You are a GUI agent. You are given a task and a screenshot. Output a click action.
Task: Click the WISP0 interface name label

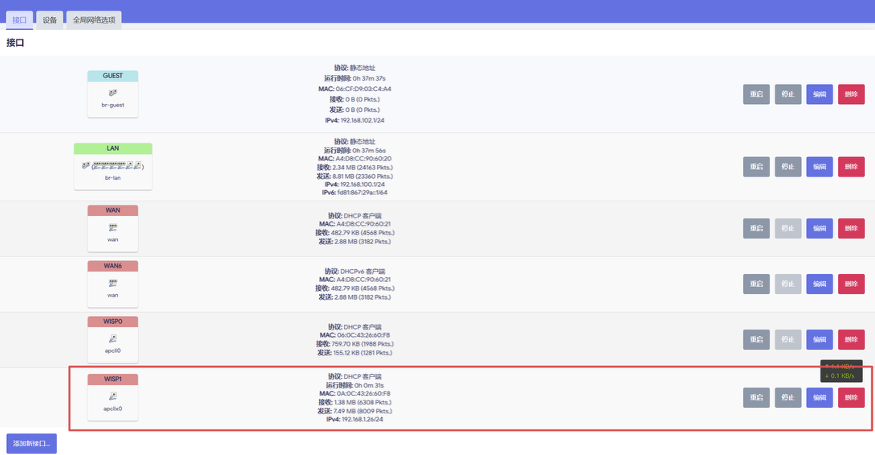point(113,322)
